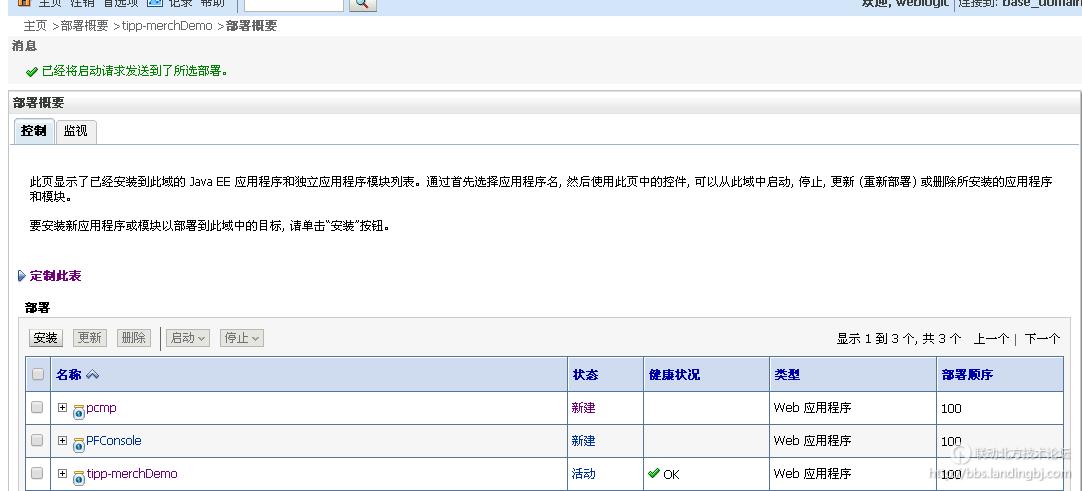The width and height of the screenshot is (1082, 491).
Task: Open the pcmp deployment link
Action: 101,408
